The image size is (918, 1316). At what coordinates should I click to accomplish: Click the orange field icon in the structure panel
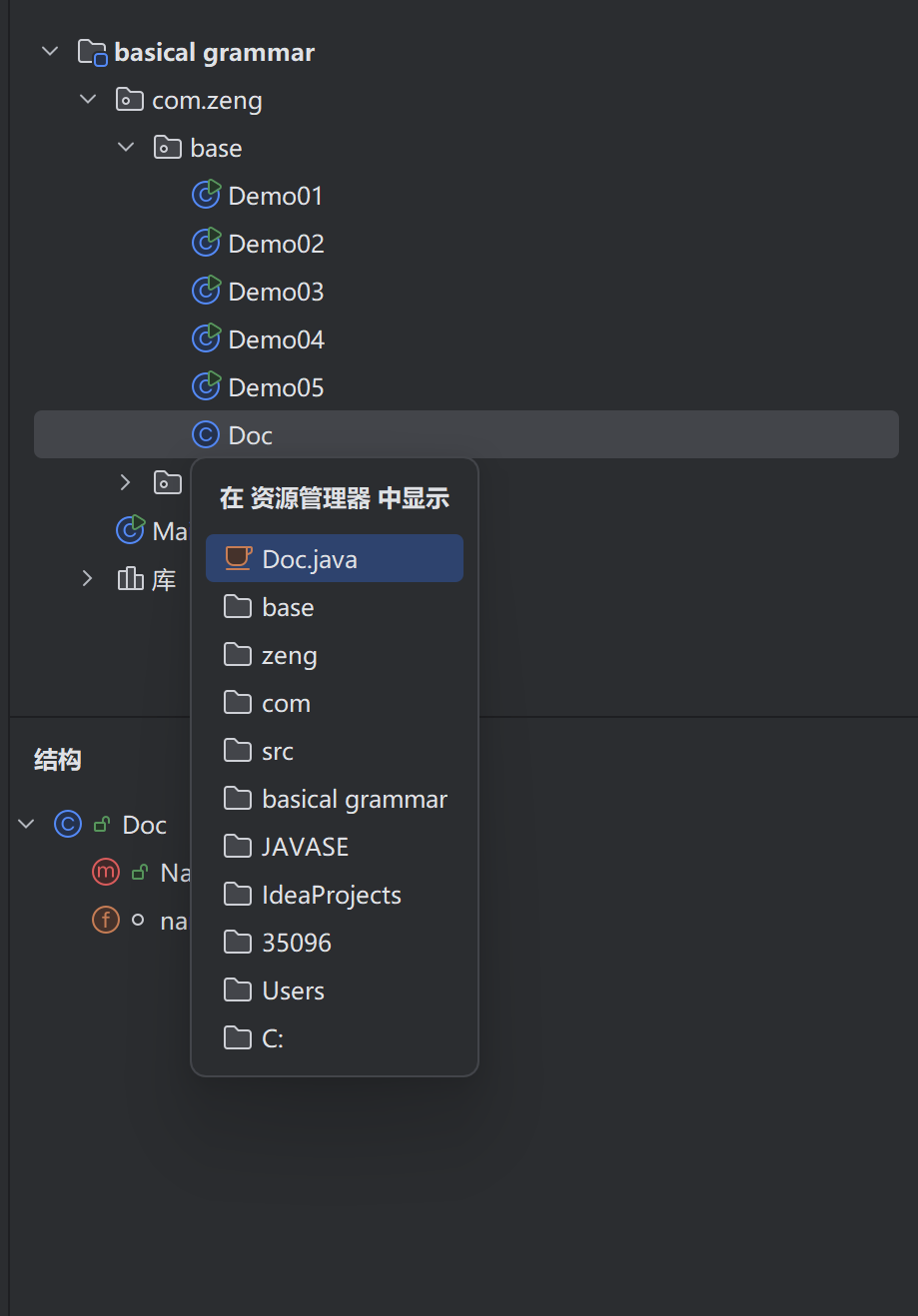click(106, 920)
